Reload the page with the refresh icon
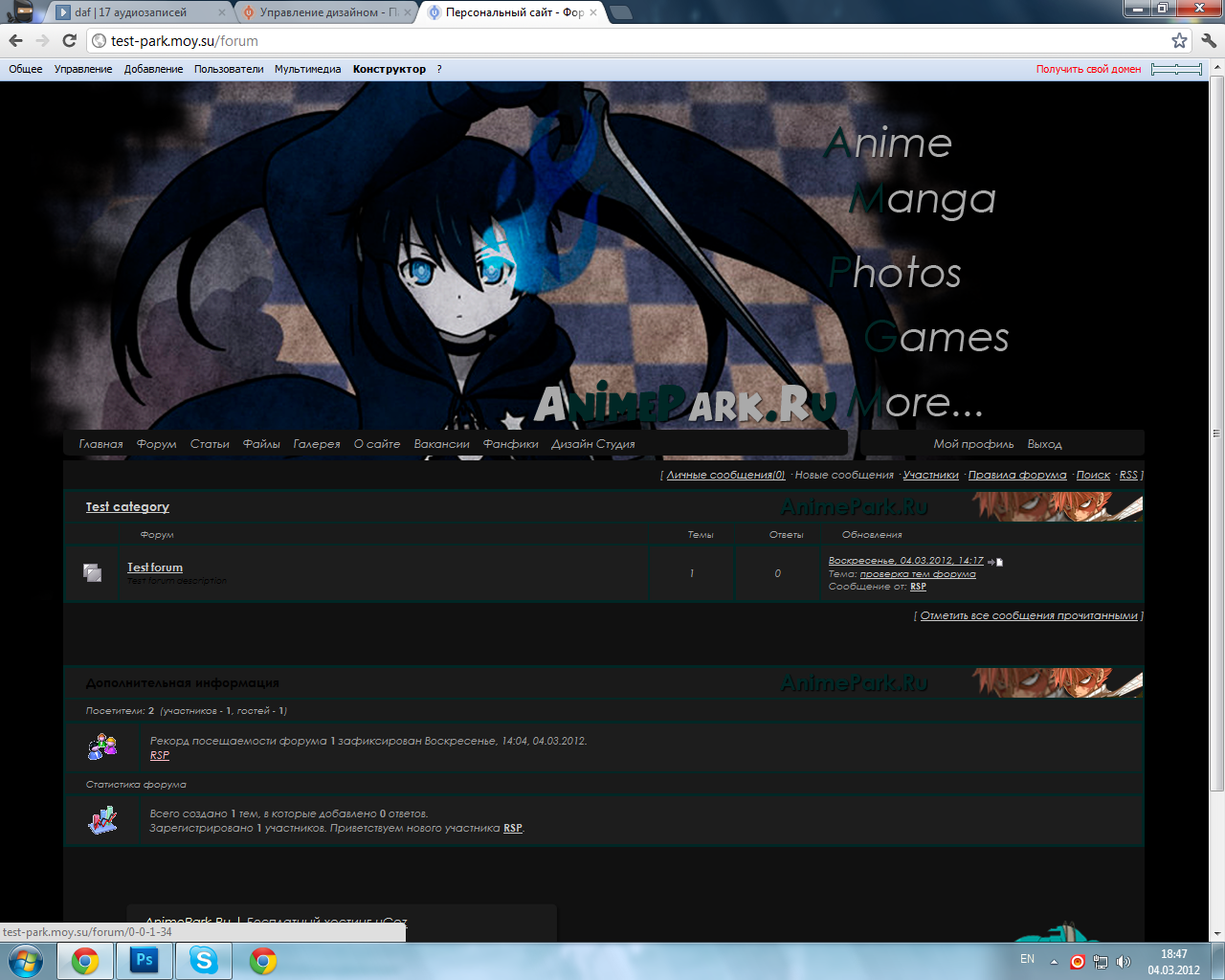The width and height of the screenshot is (1225, 980). point(69,40)
